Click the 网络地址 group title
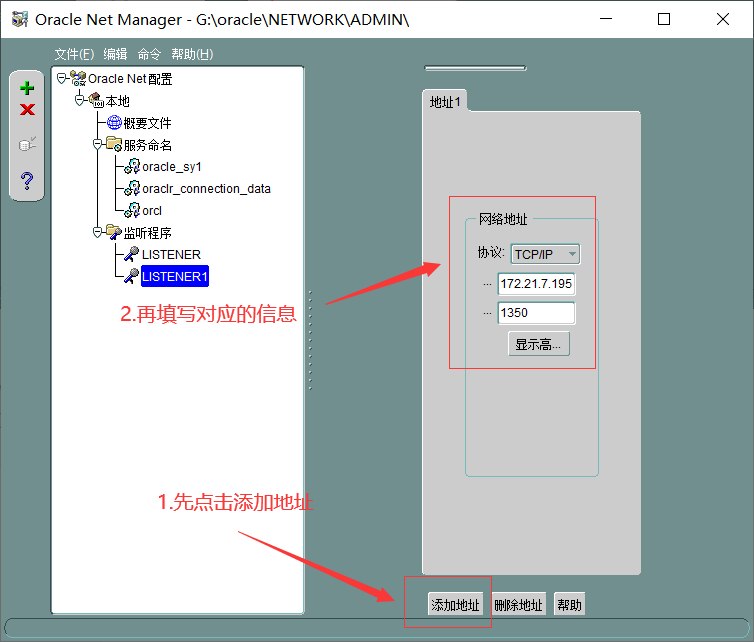This screenshot has width=754, height=642. [x=503, y=219]
